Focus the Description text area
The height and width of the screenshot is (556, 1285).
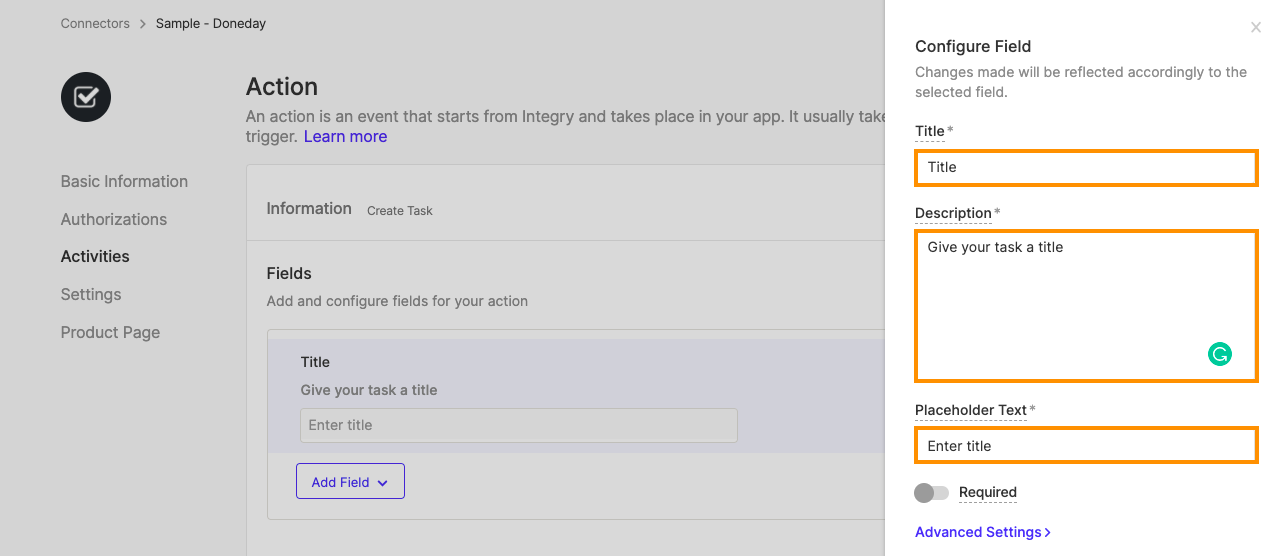[1086, 306]
